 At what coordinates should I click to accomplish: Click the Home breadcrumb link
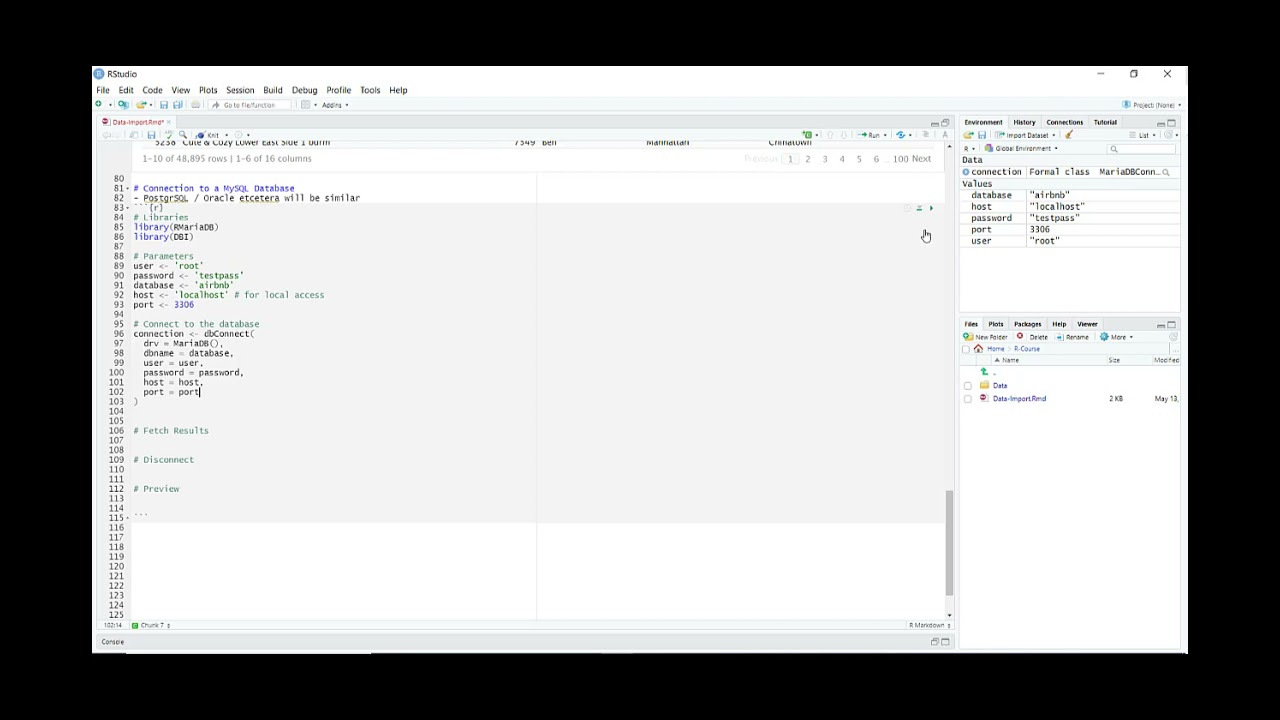[x=995, y=349]
